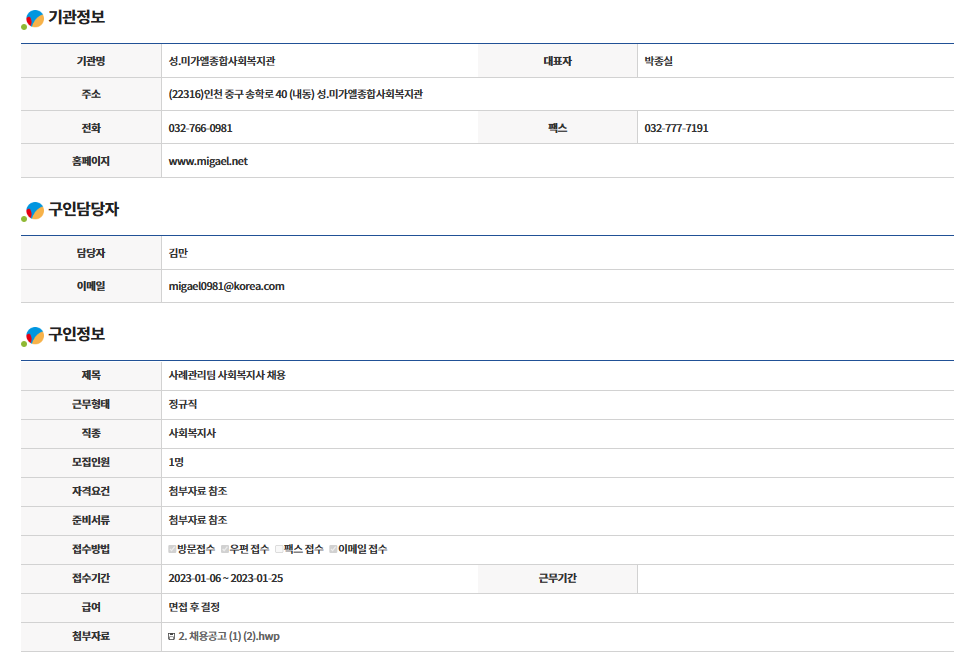Screen dimensions: 968x655
Task: Click the 기관명 label cell
Action: [x=91, y=61]
